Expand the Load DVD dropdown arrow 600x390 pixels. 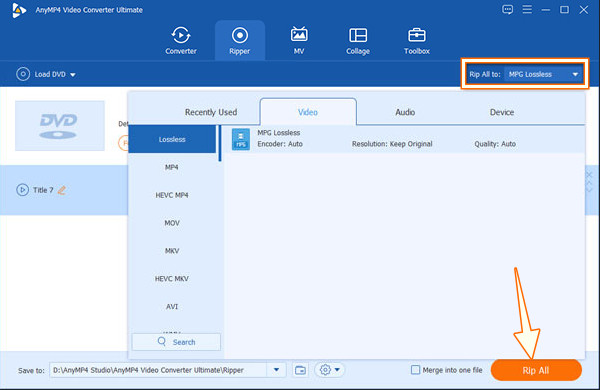(73, 75)
